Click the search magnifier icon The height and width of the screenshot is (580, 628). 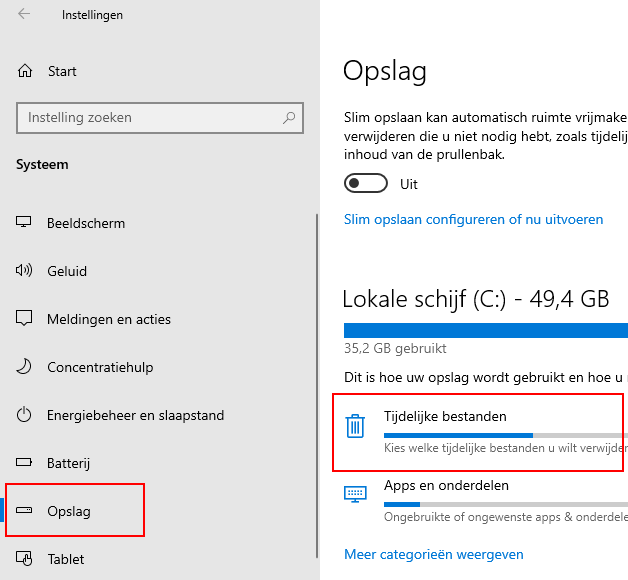point(290,118)
